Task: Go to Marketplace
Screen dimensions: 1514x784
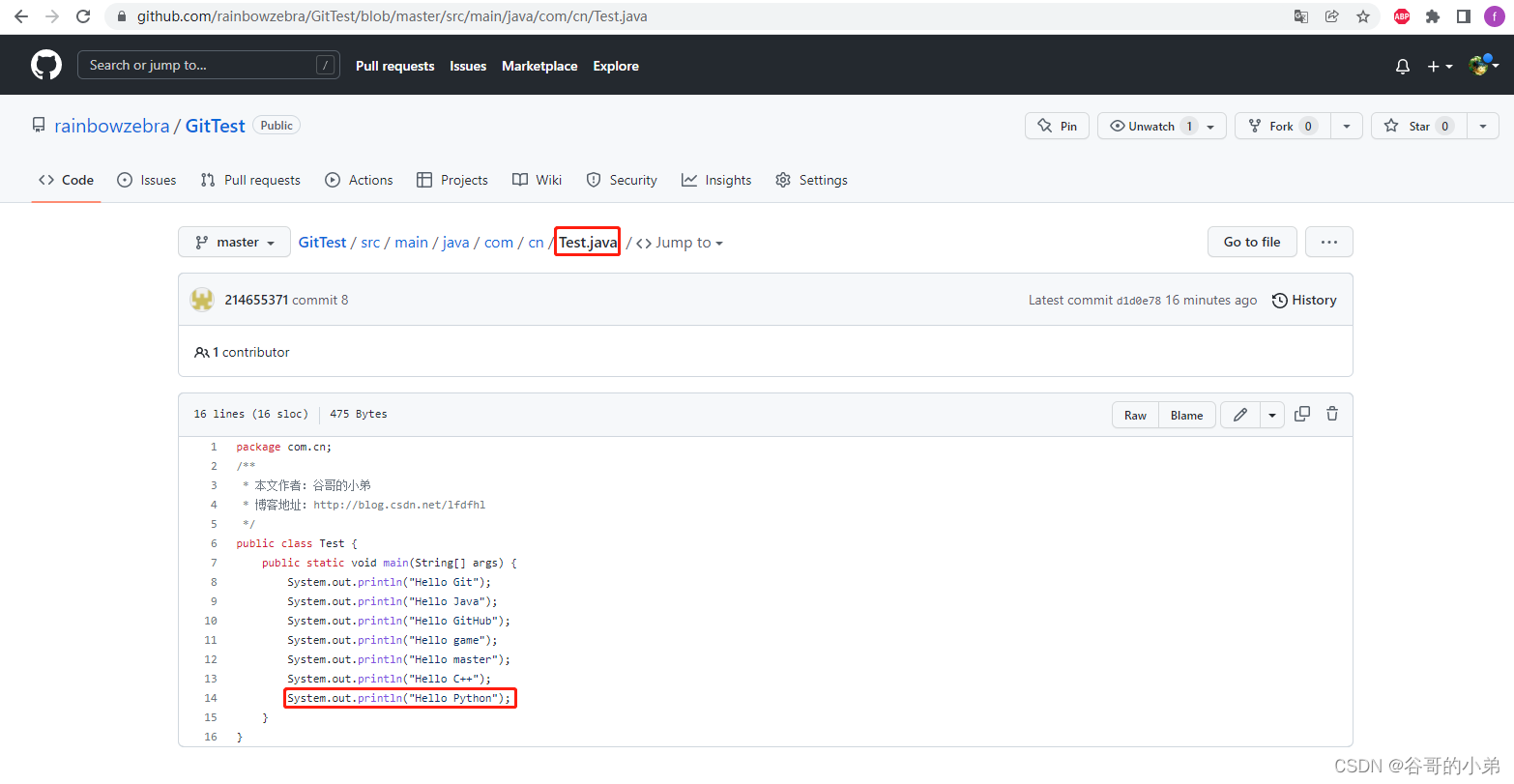Action: tap(539, 66)
